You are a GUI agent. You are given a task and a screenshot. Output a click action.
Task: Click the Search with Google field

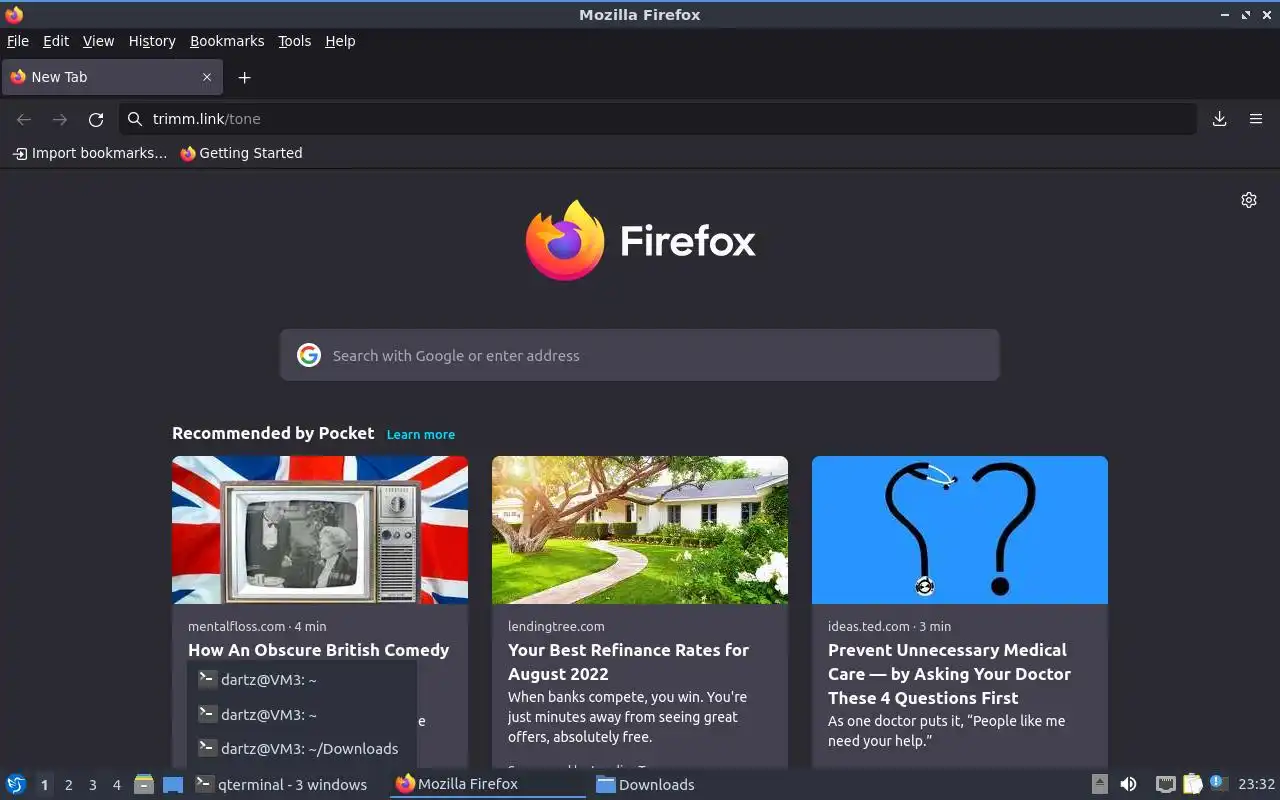(x=640, y=355)
